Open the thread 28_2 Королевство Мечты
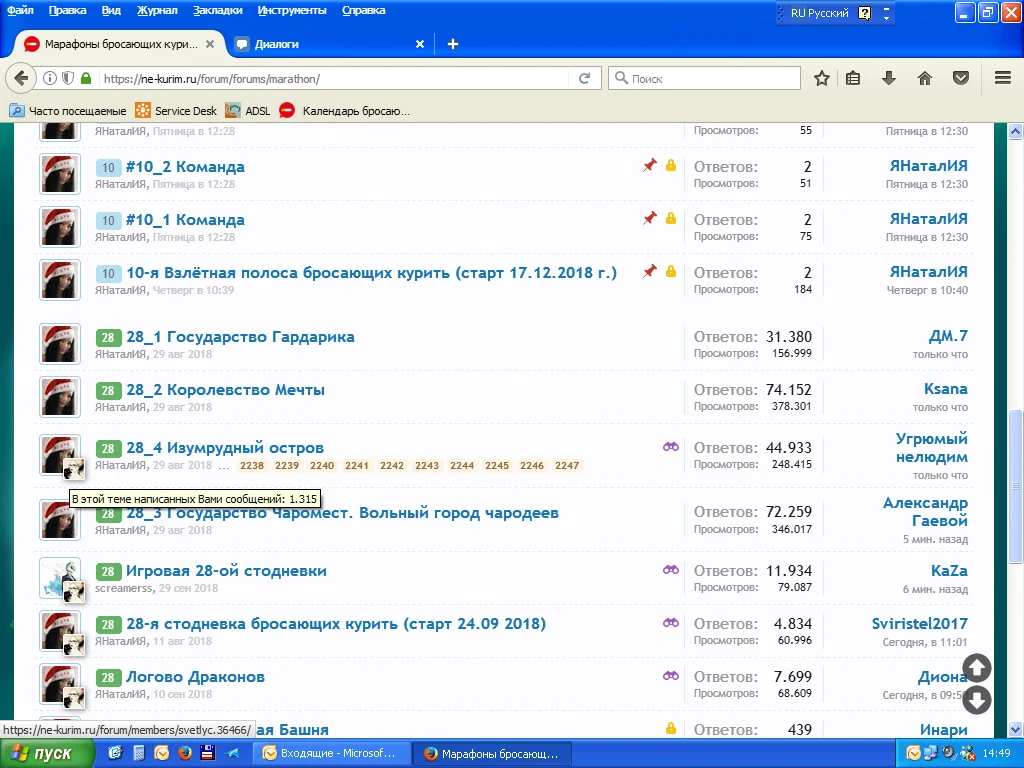The height and width of the screenshot is (768, 1024). point(225,390)
